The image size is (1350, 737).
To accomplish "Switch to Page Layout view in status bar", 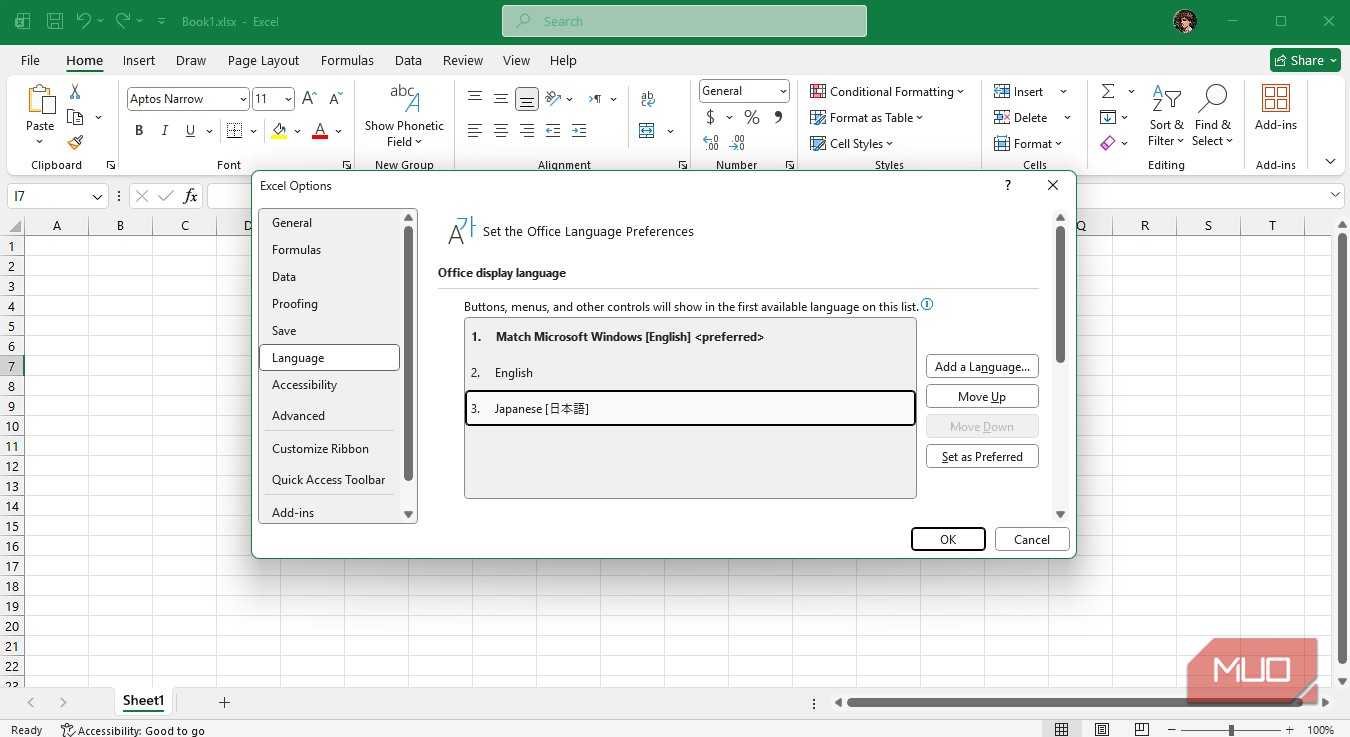I will click(x=1100, y=730).
